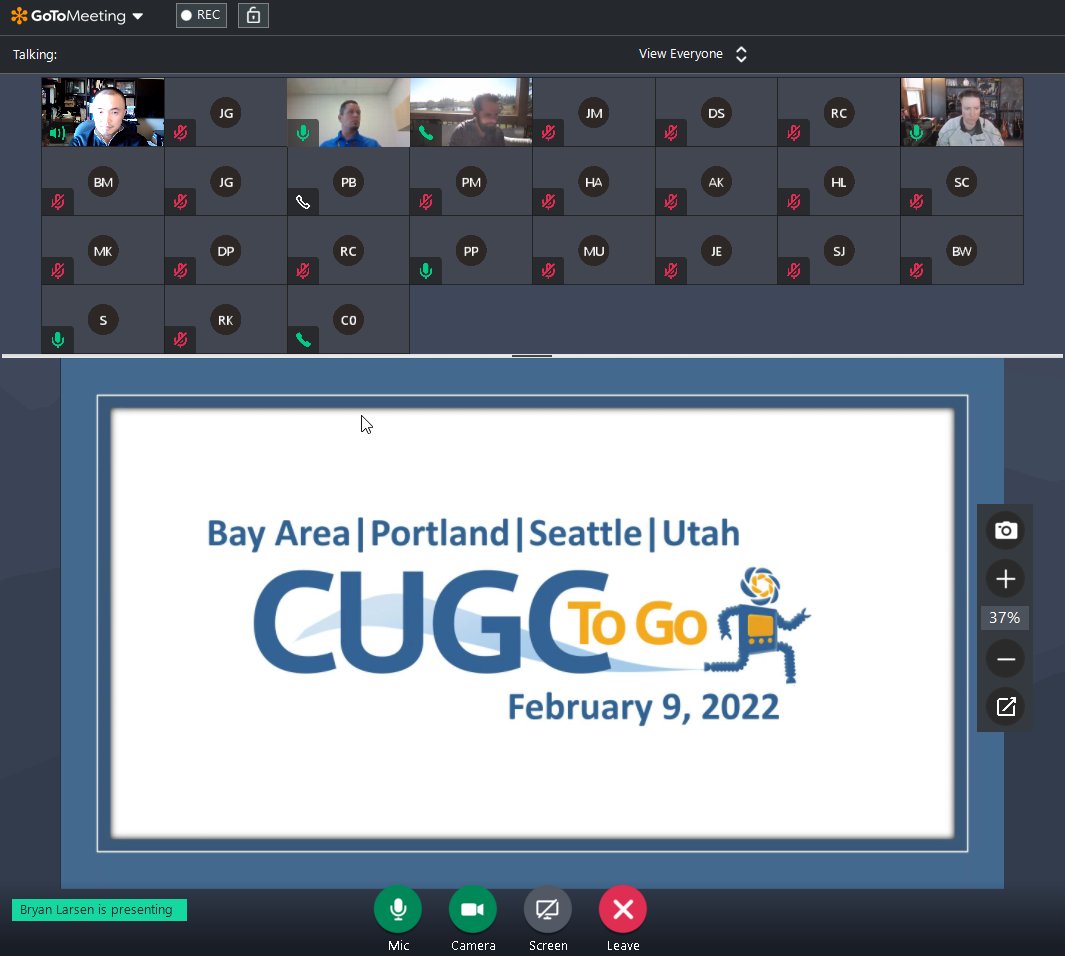Select the outdoor-window webcam thumbnail
The width and height of the screenshot is (1065, 956).
pyautogui.click(x=471, y=112)
